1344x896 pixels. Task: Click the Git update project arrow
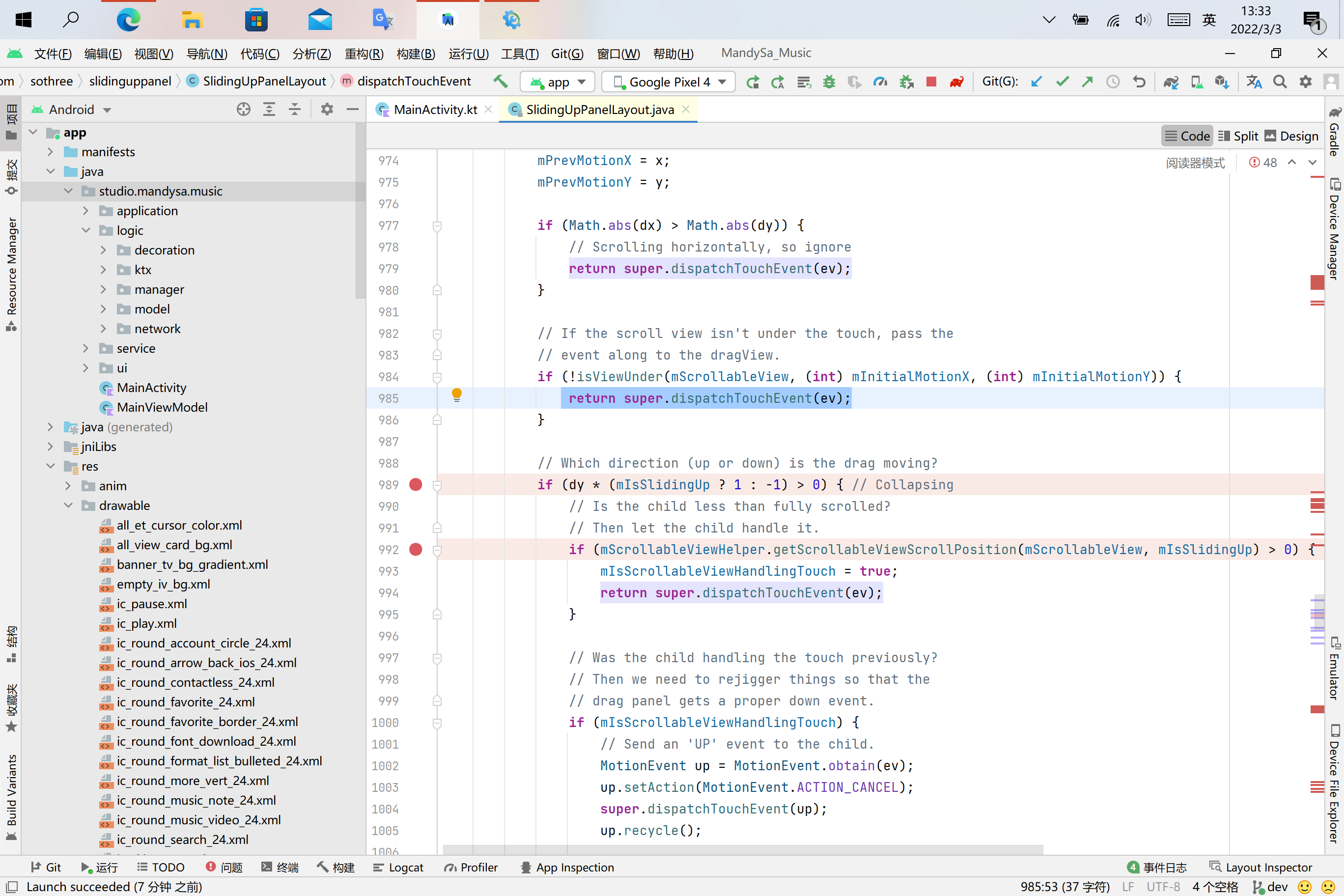tap(1036, 82)
